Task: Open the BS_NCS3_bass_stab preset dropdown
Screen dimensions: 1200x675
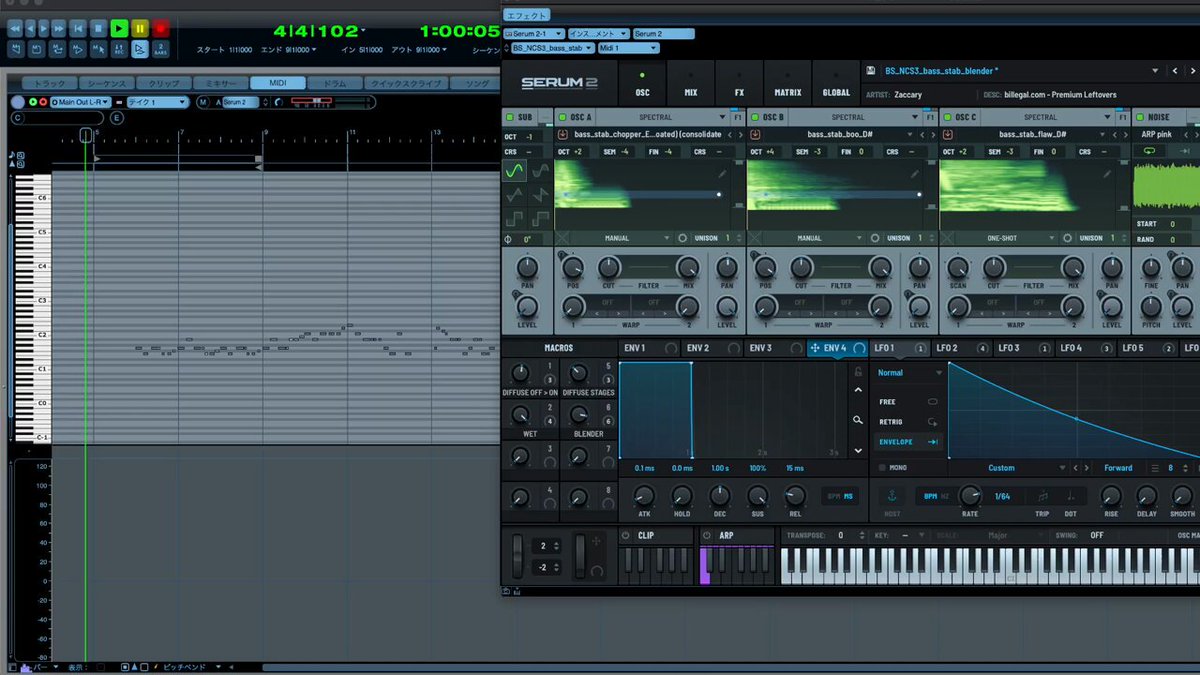Action: click(x=553, y=47)
